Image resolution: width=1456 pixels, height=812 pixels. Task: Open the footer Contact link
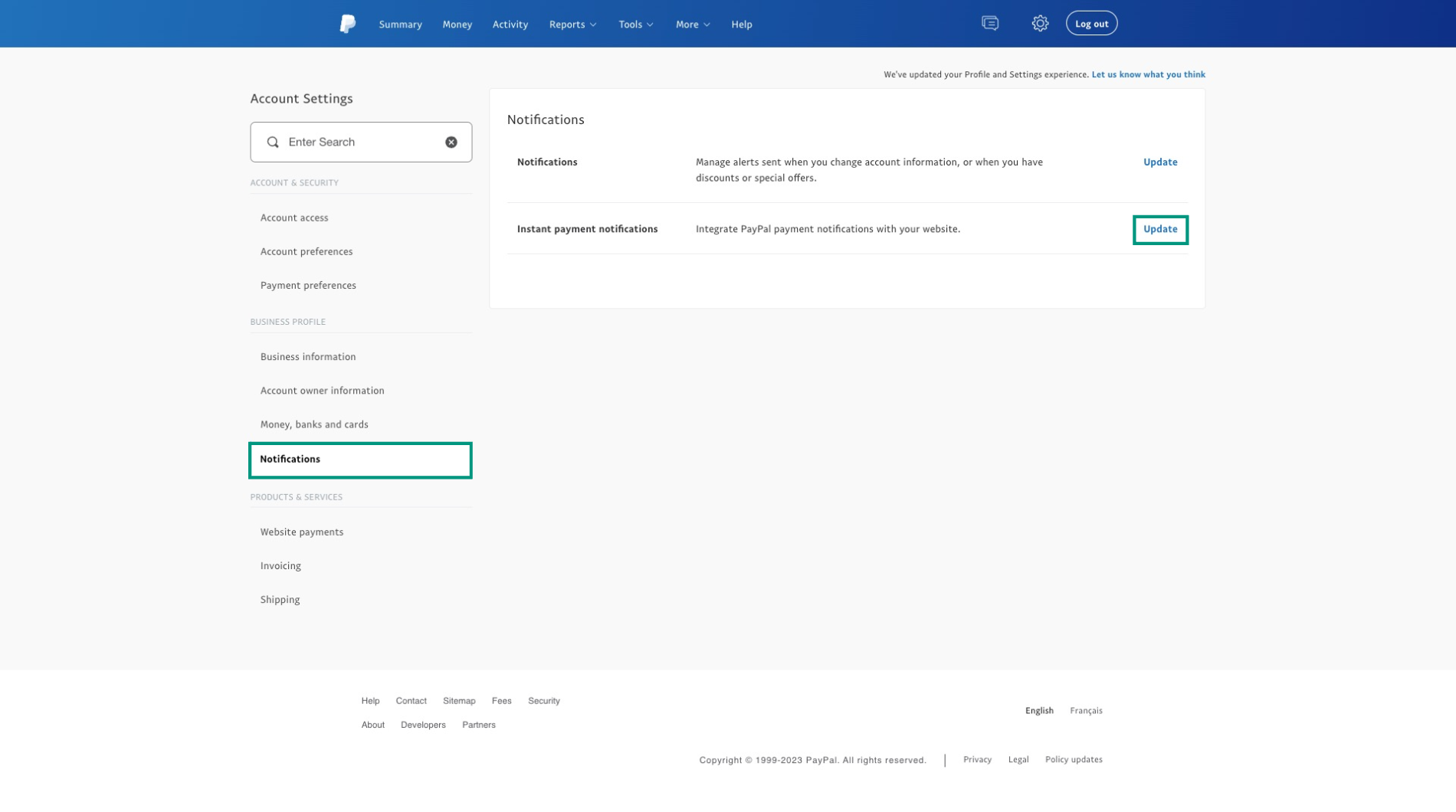[411, 701]
